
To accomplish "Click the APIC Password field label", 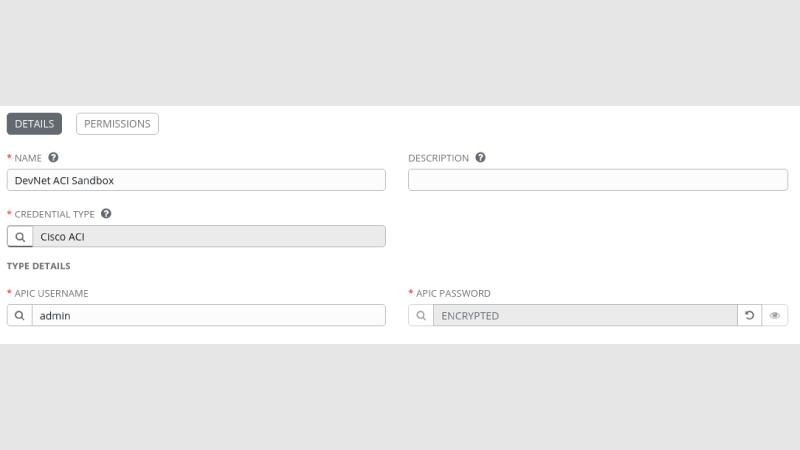I will click(453, 293).
